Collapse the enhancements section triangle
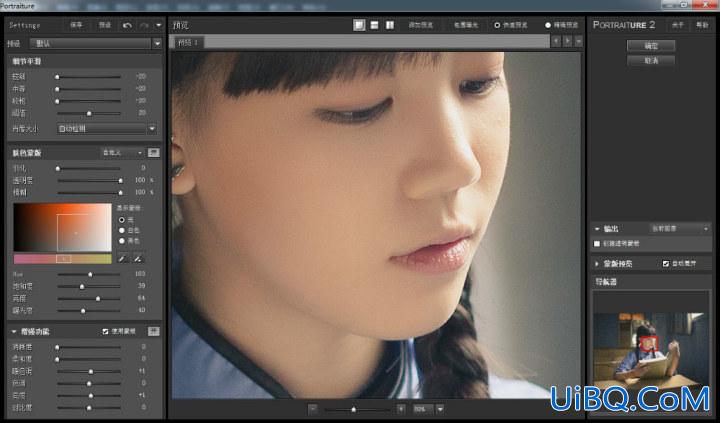The image size is (720, 423). [x=14, y=331]
